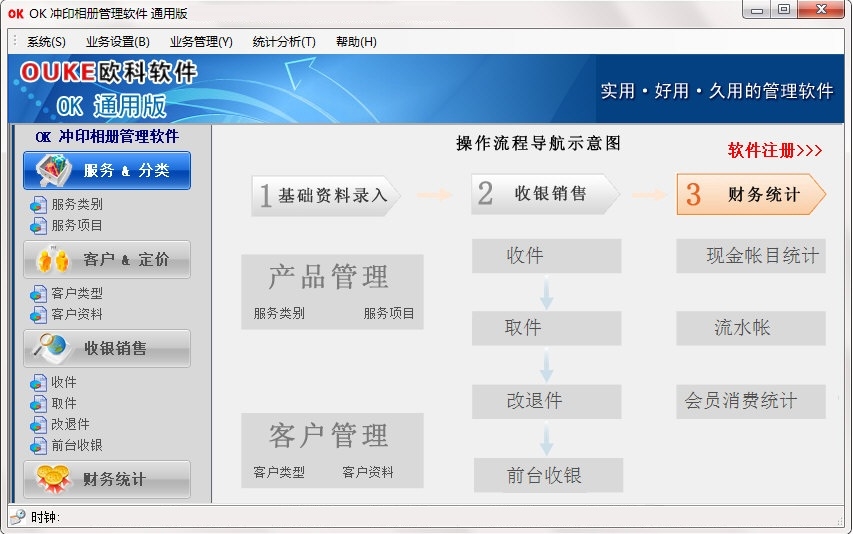
Task: Expand the 服务 & 分类 sidebar section
Action: coord(107,170)
